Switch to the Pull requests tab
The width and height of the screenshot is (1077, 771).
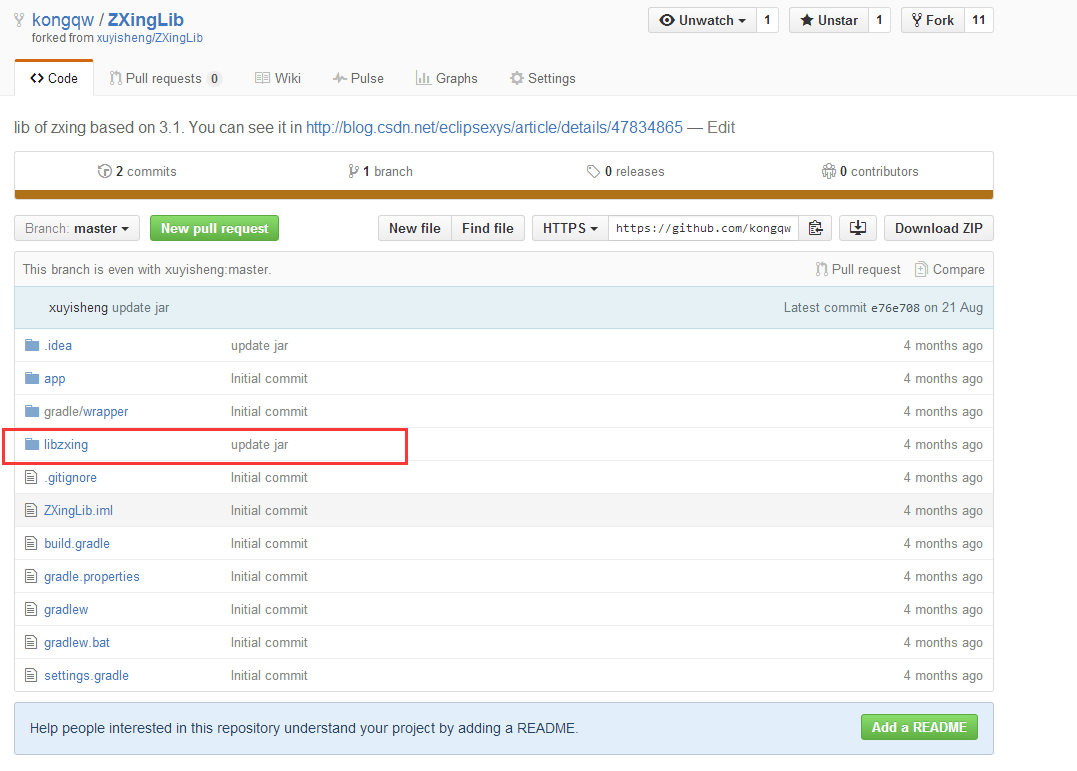pos(164,78)
